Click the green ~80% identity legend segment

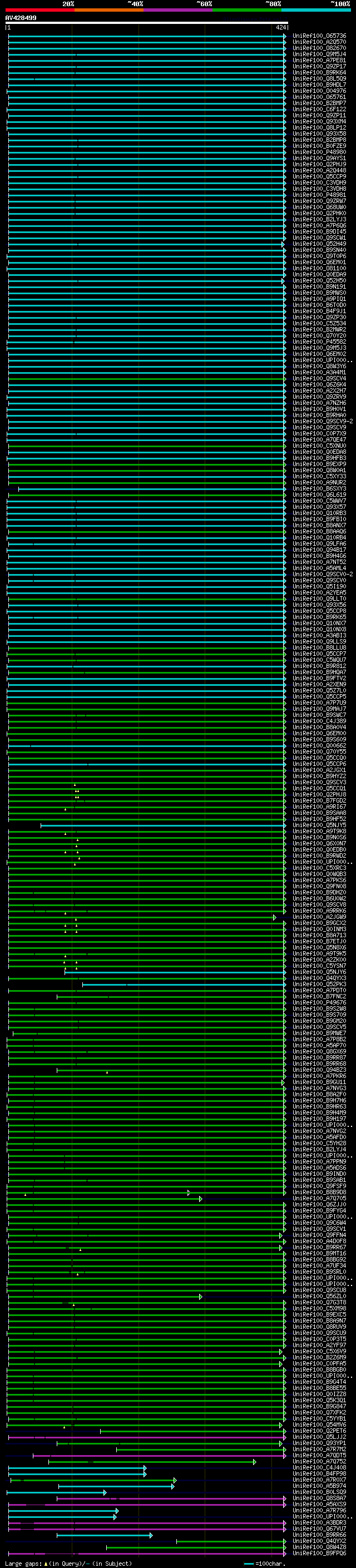click(x=246, y=10)
